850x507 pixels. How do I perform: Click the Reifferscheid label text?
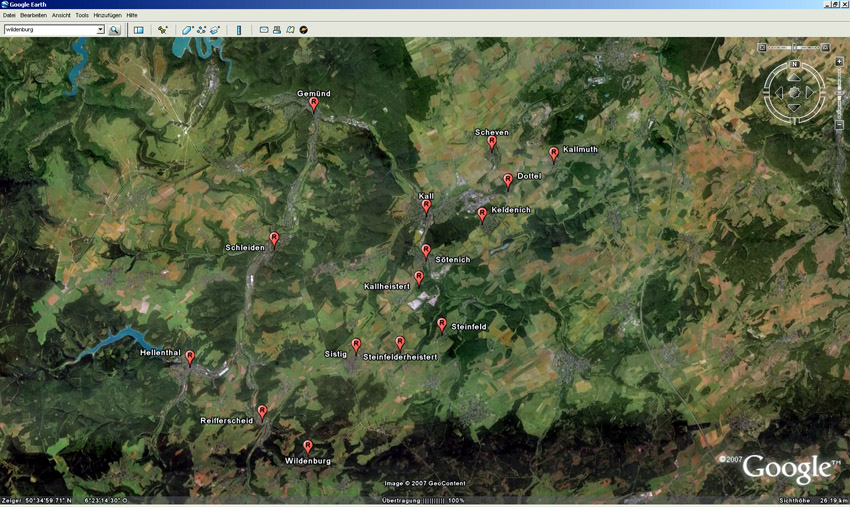point(227,421)
